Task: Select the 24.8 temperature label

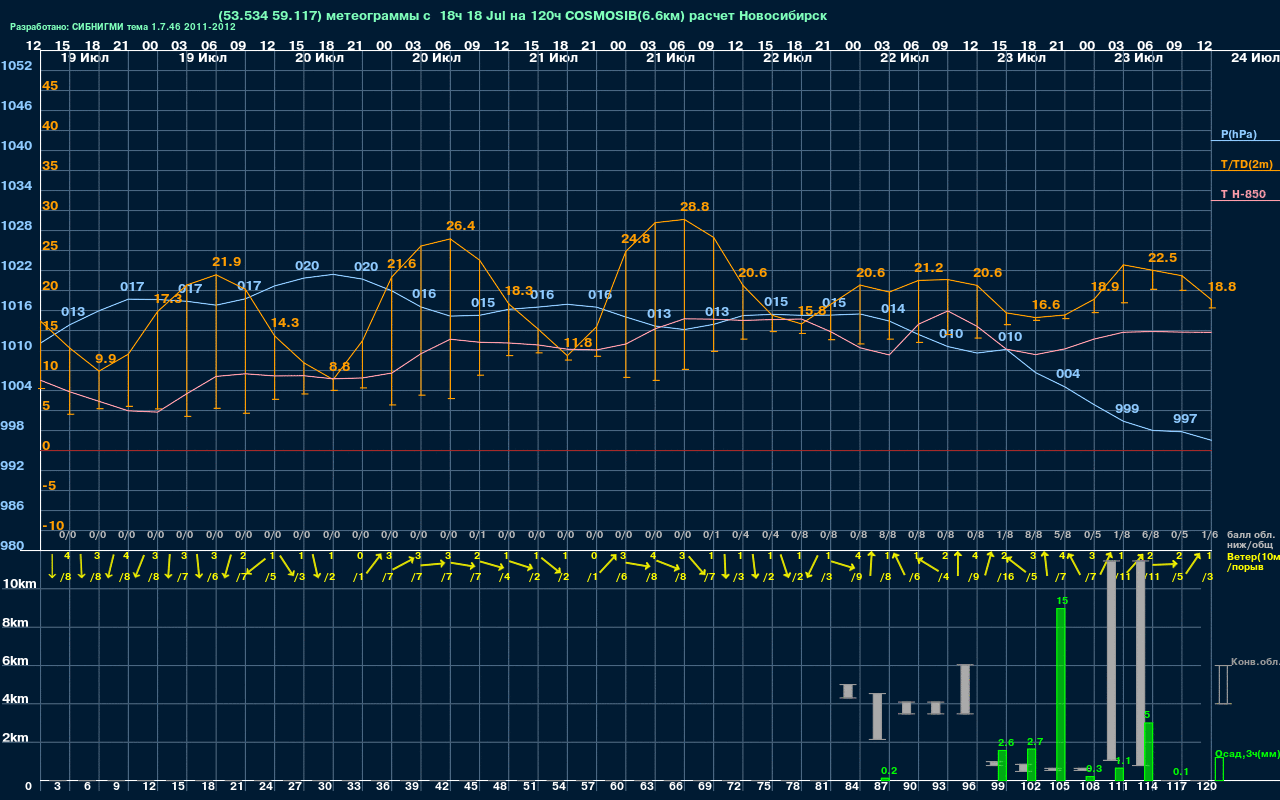Action: coord(635,238)
